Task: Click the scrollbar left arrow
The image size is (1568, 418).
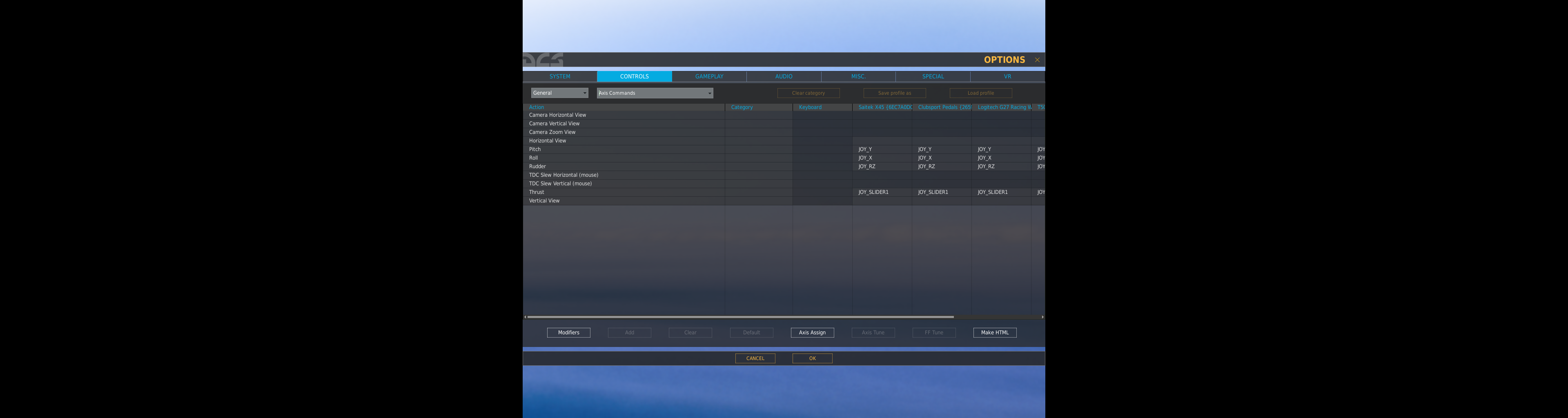Action: coord(525,317)
